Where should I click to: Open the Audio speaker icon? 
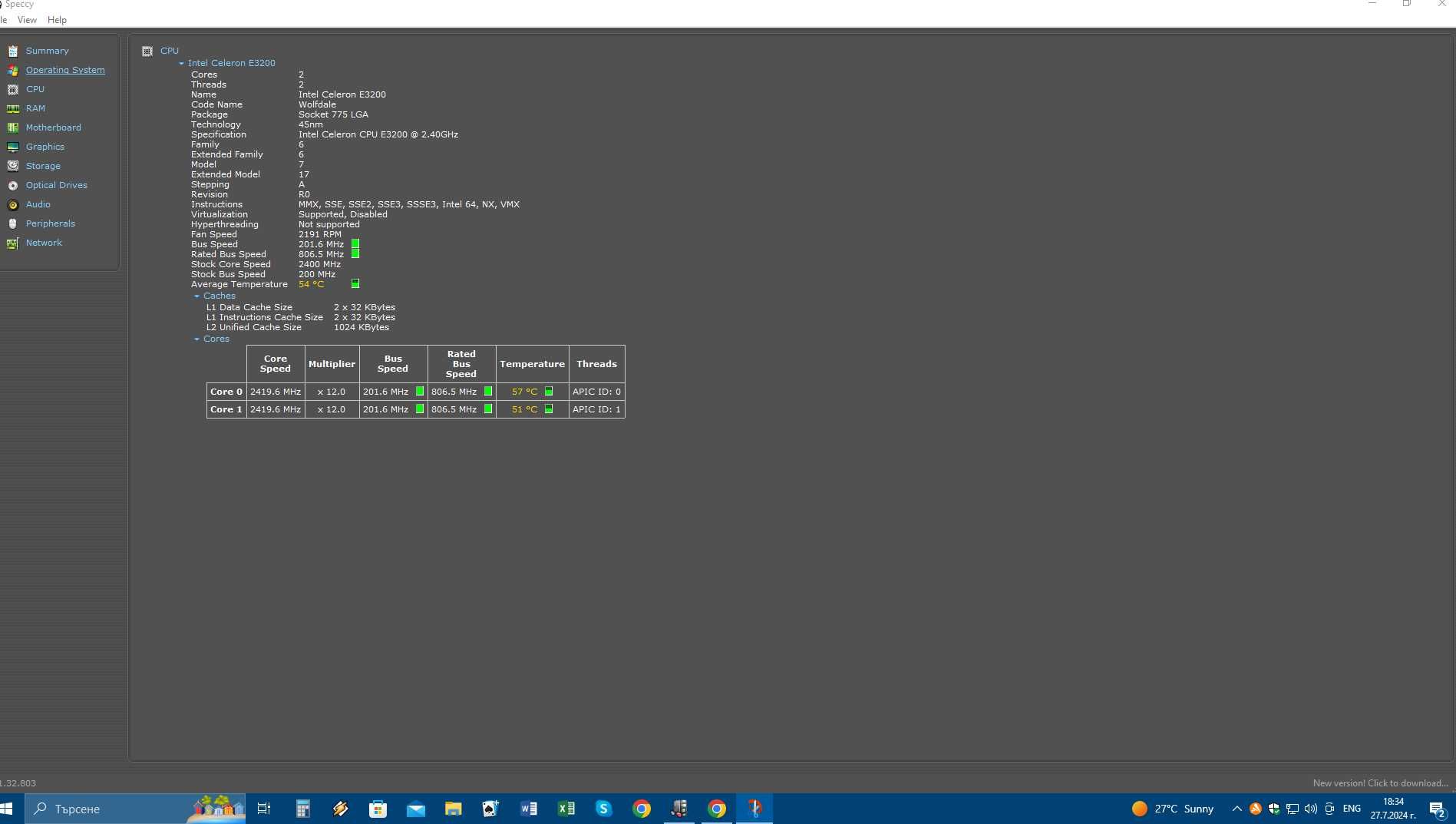pyautogui.click(x=12, y=204)
